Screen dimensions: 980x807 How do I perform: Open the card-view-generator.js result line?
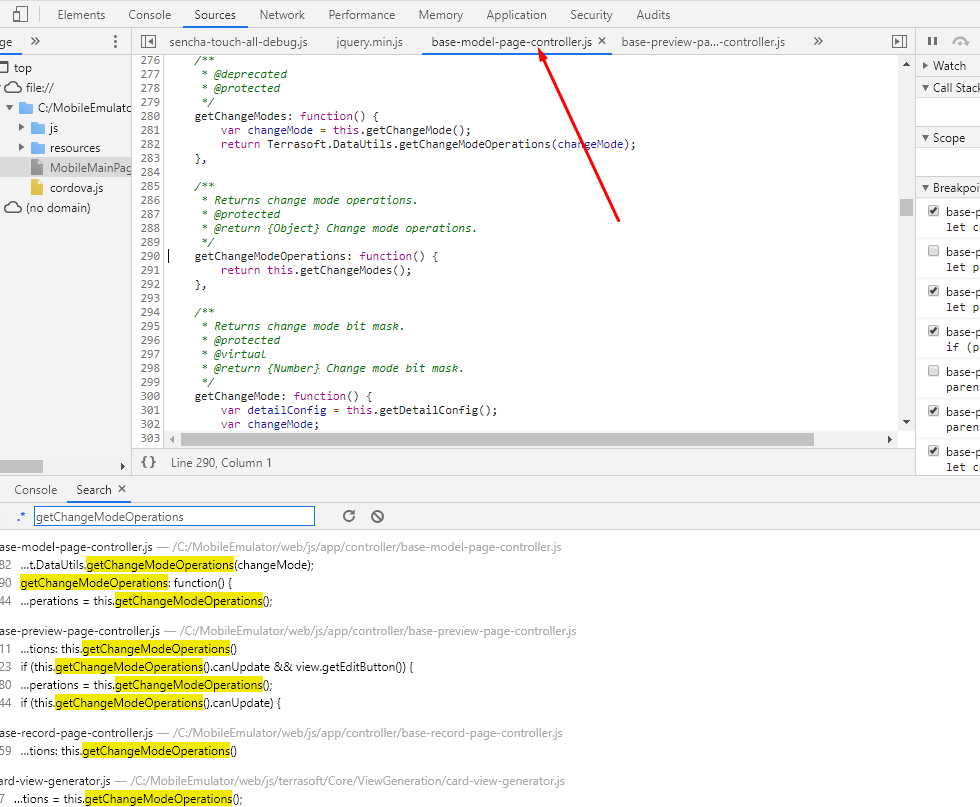click(128, 799)
